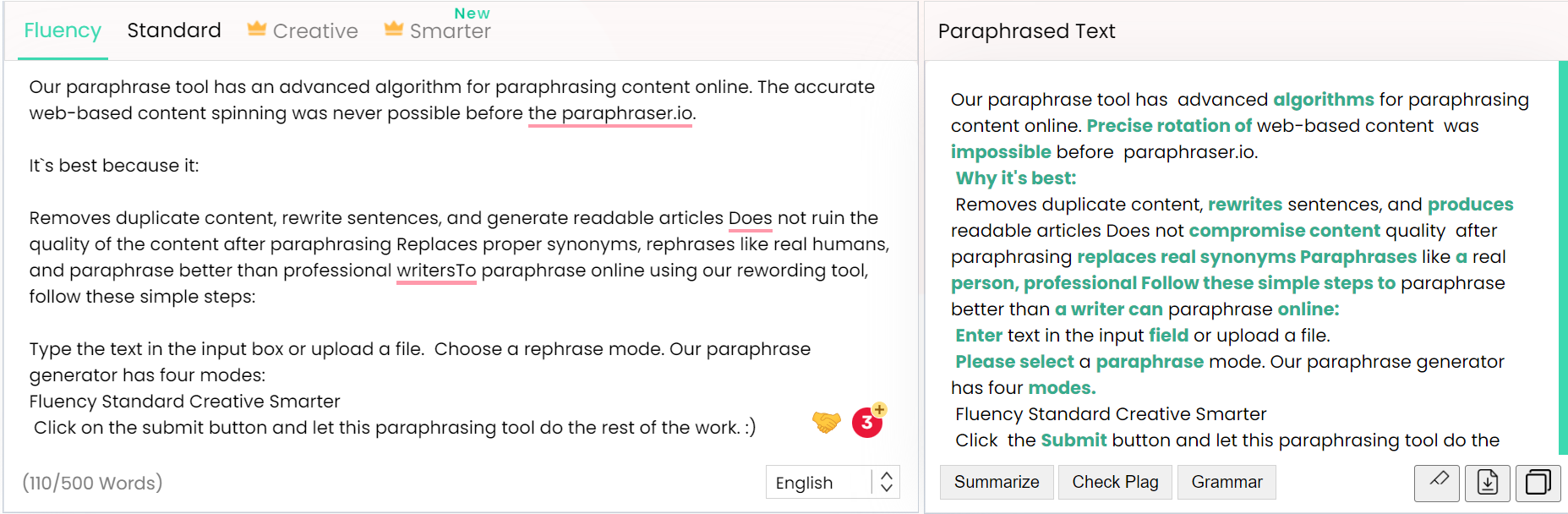This screenshot has height=514, width=1568.
Task: Click highlighted phrase 'Please select'
Action: [x=1014, y=362]
